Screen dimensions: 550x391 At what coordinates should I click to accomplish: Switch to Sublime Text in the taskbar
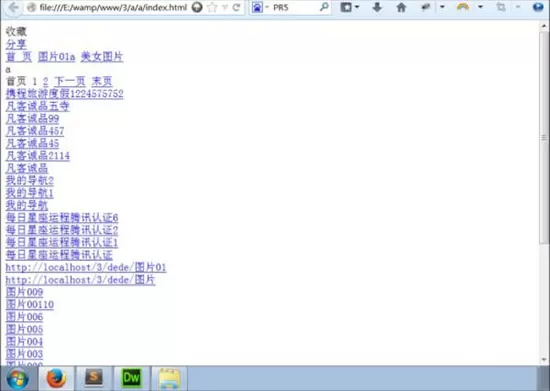[x=94, y=378]
